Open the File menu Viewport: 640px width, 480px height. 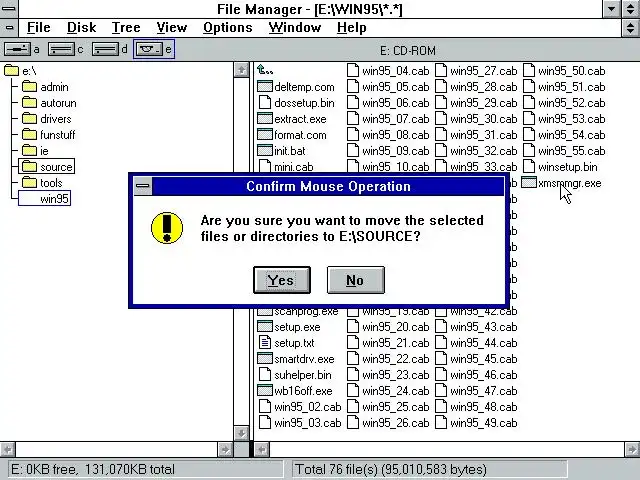tap(39, 28)
